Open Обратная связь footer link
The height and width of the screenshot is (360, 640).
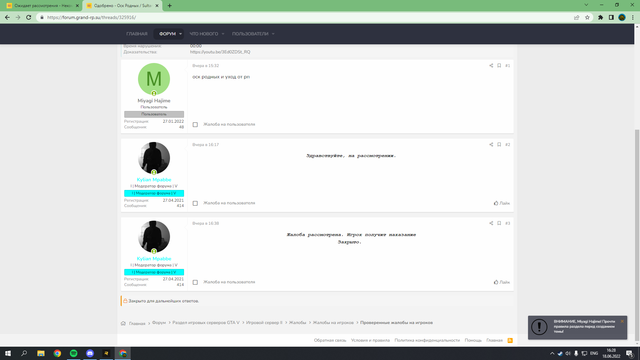(x=330, y=340)
